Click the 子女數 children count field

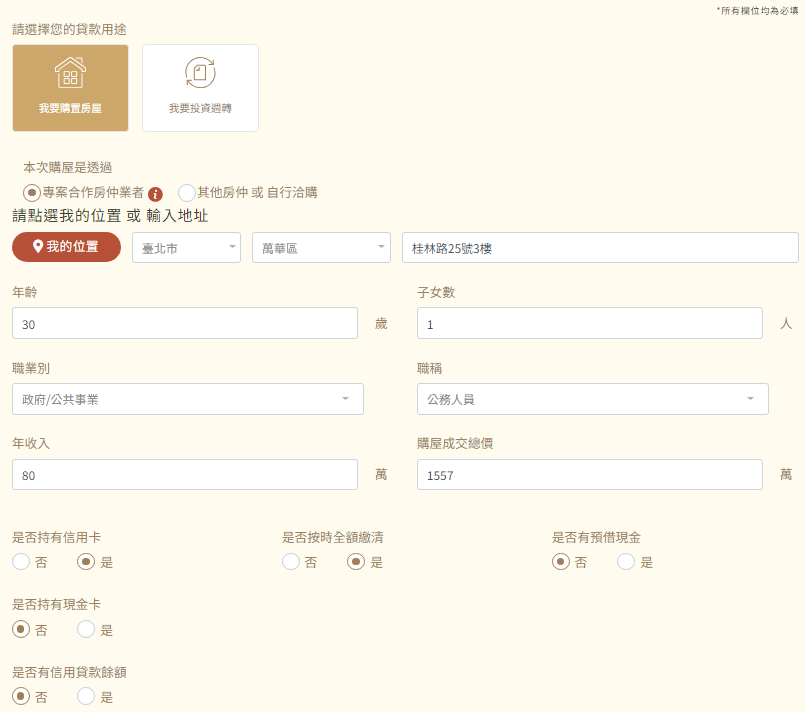click(x=592, y=323)
